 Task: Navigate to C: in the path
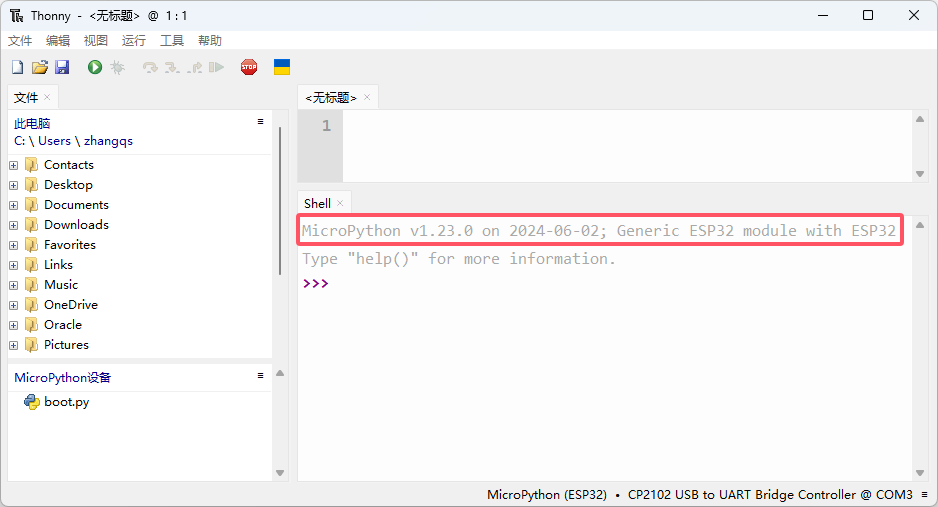(x=20, y=141)
